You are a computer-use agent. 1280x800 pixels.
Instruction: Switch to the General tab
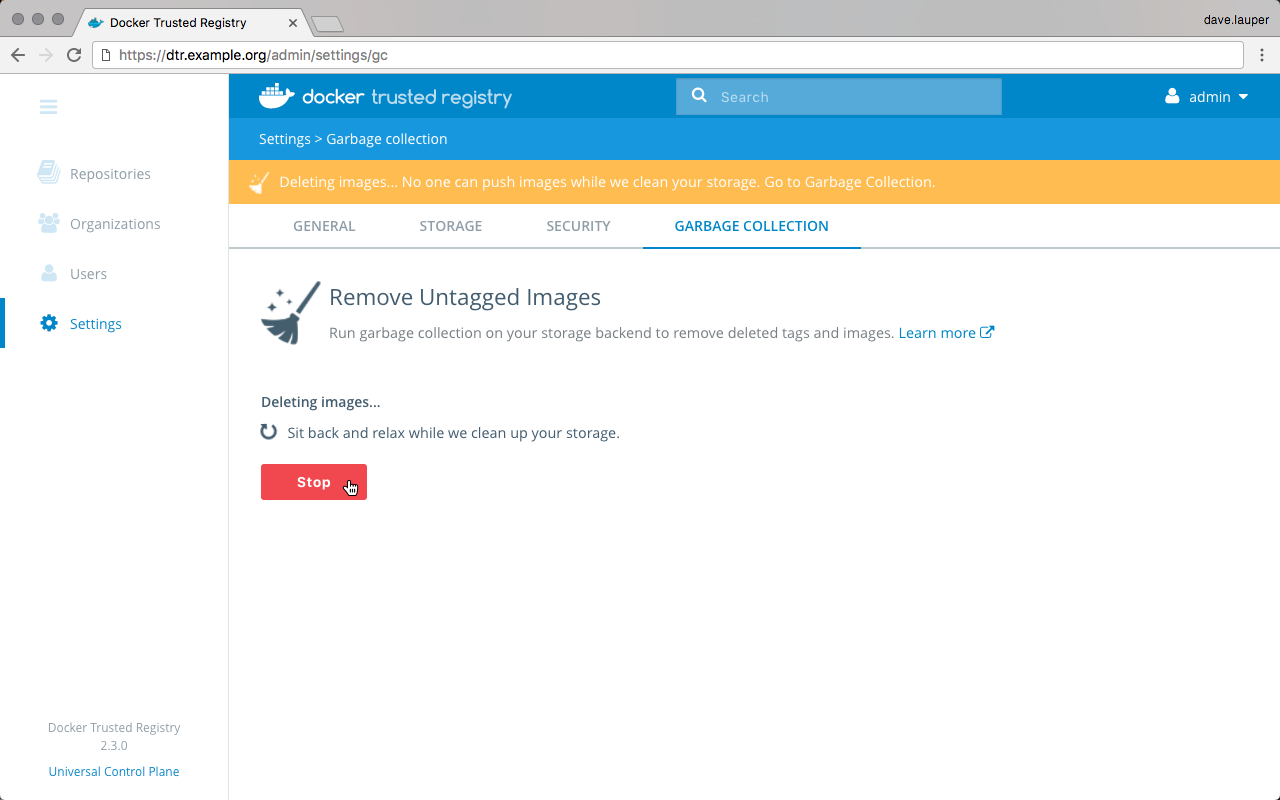(x=324, y=226)
